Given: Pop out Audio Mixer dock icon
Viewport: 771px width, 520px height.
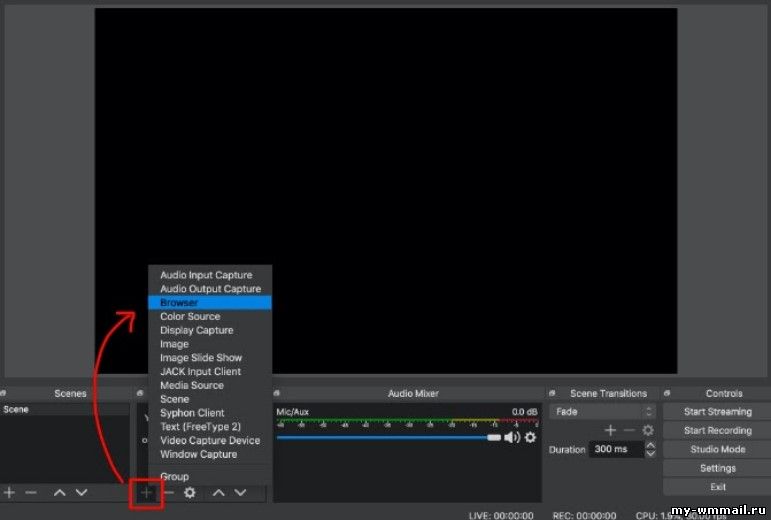Looking at the screenshot, I should [277, 393].
